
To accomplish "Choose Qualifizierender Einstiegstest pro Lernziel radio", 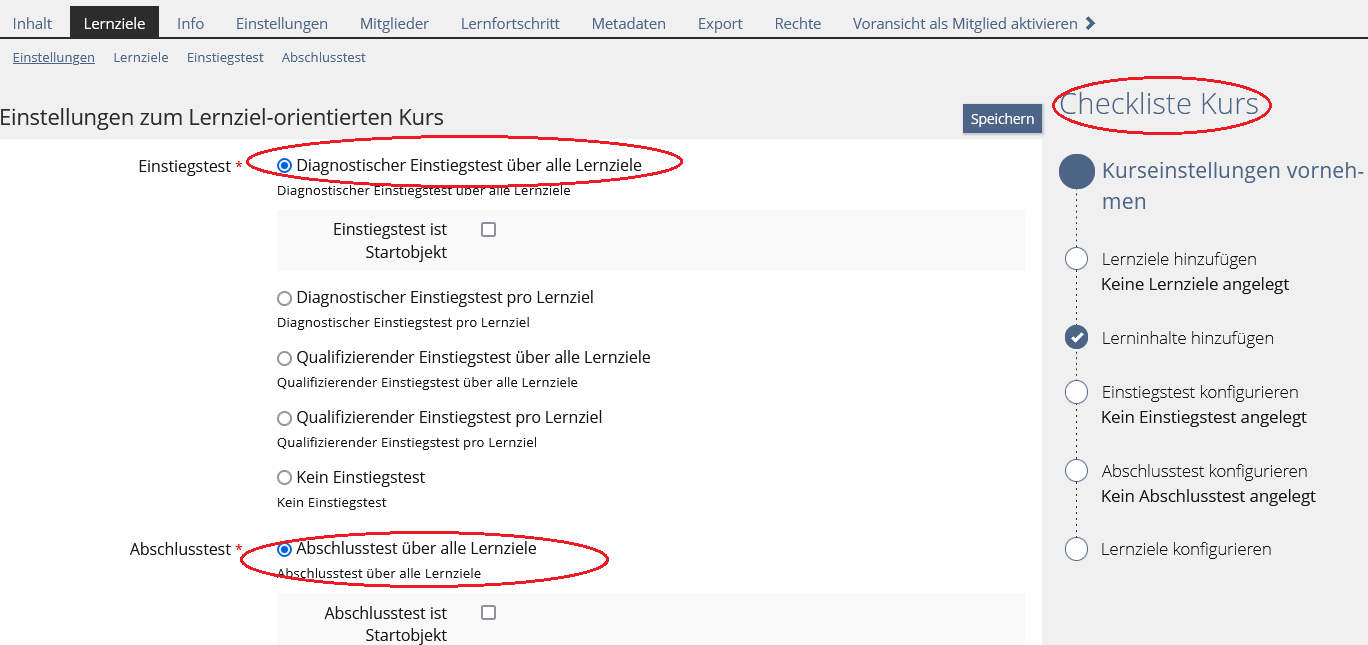I will [285, 418].
